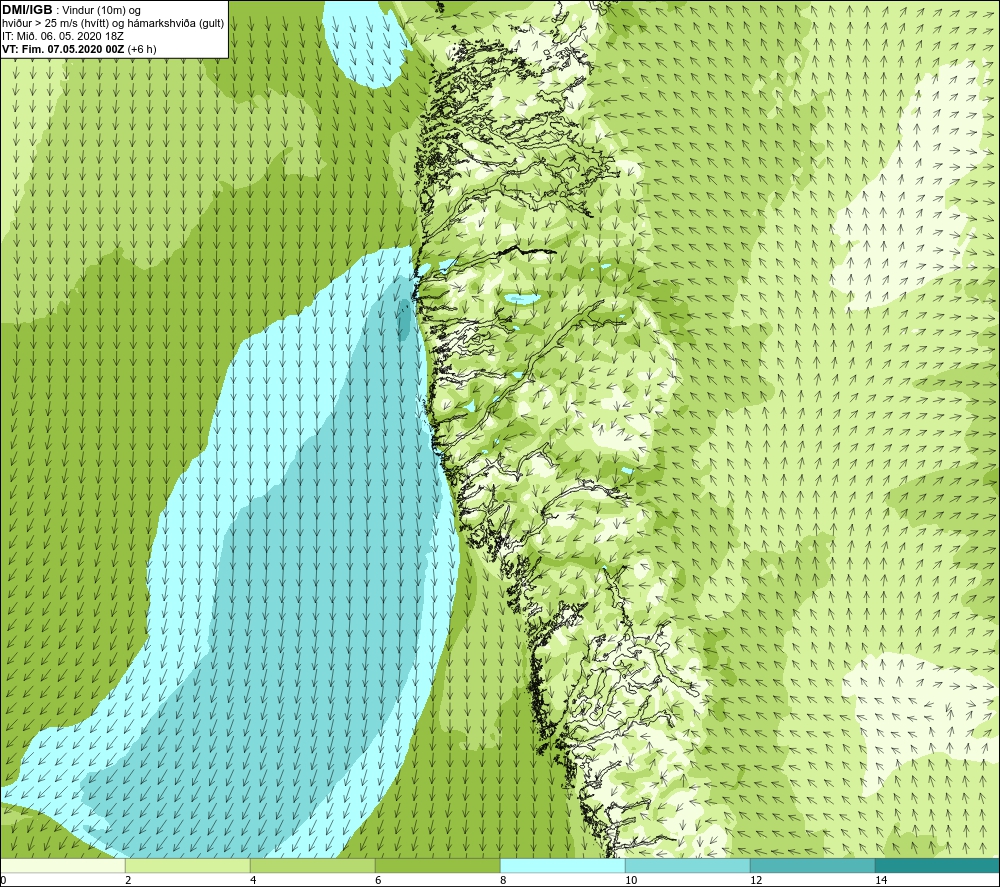Click the 'VT: Fim. 07.05.2020 00Z (+6 h)' line

coord(79,49)
